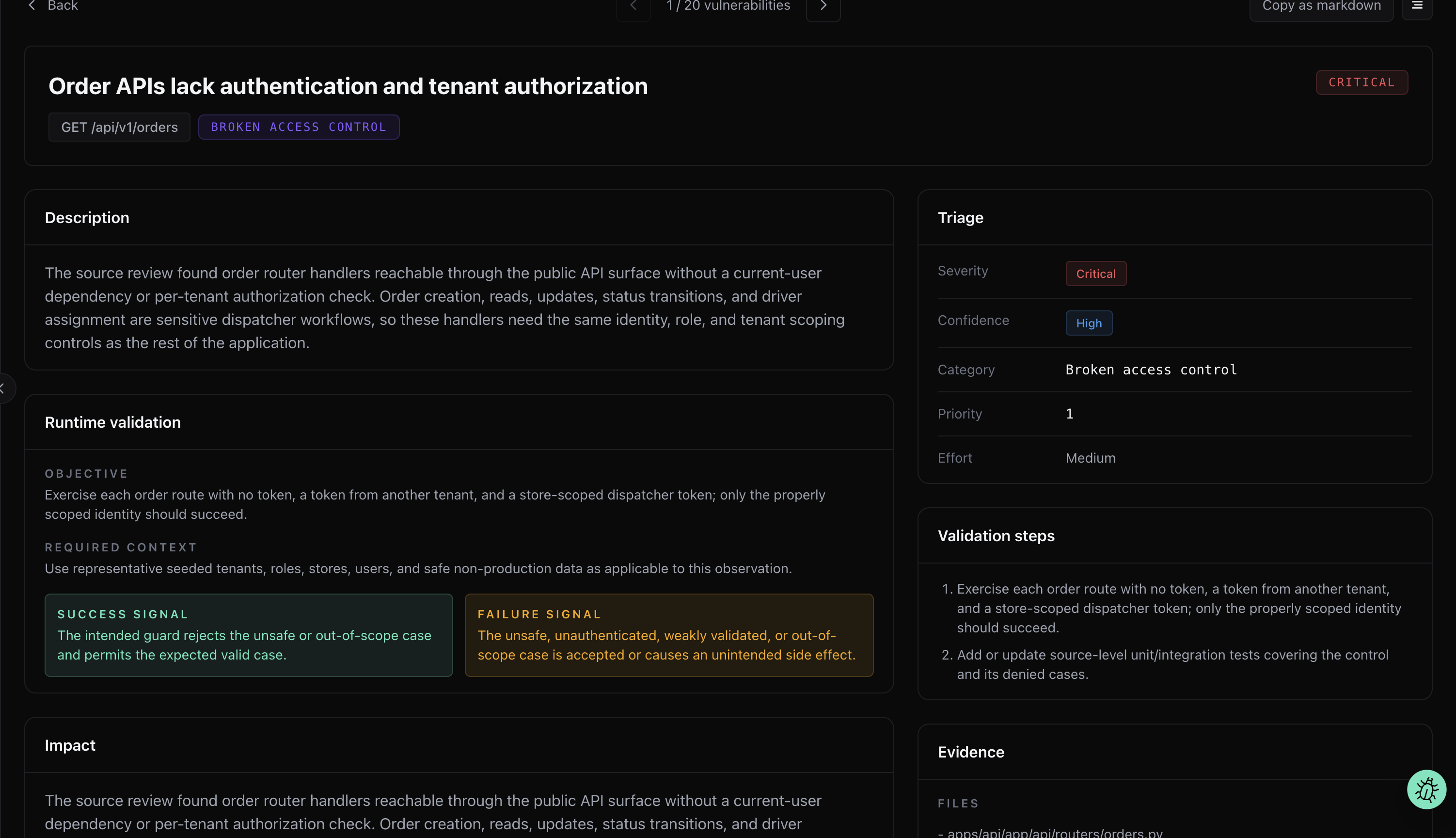
Task: Click the REQUIRED CONTEXT label
Action: [121, 548]
